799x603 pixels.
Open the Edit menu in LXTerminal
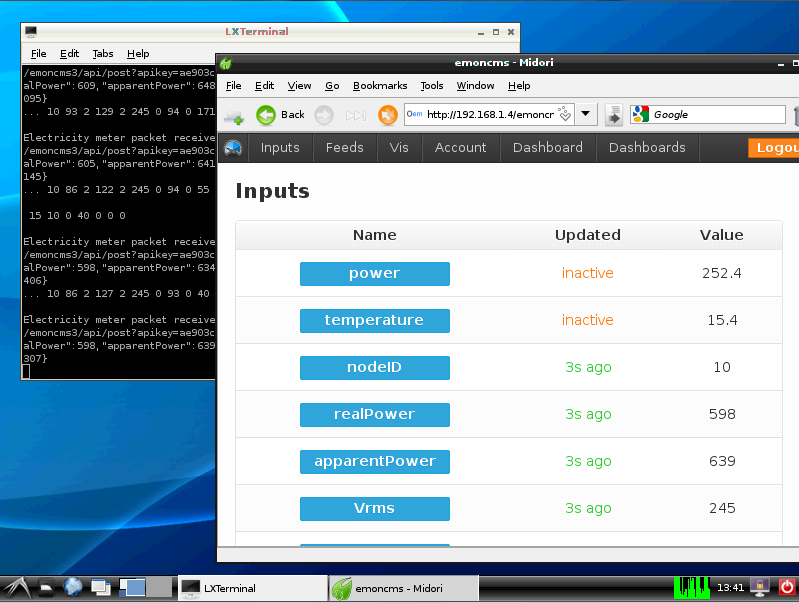pyautogui.click(x=69, y=54)
